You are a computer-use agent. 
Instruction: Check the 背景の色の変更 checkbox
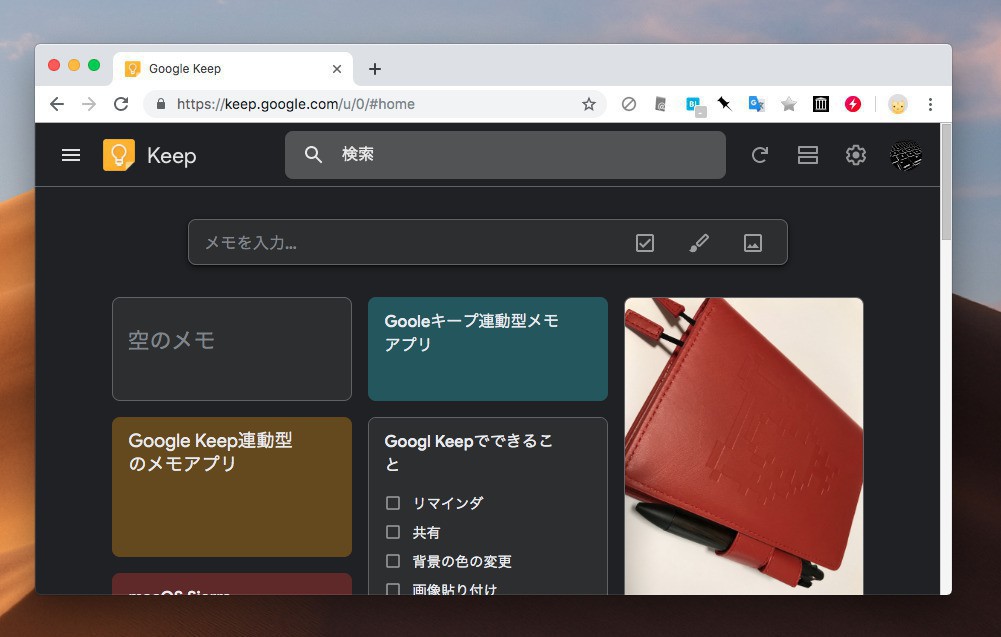coord(393,560)
